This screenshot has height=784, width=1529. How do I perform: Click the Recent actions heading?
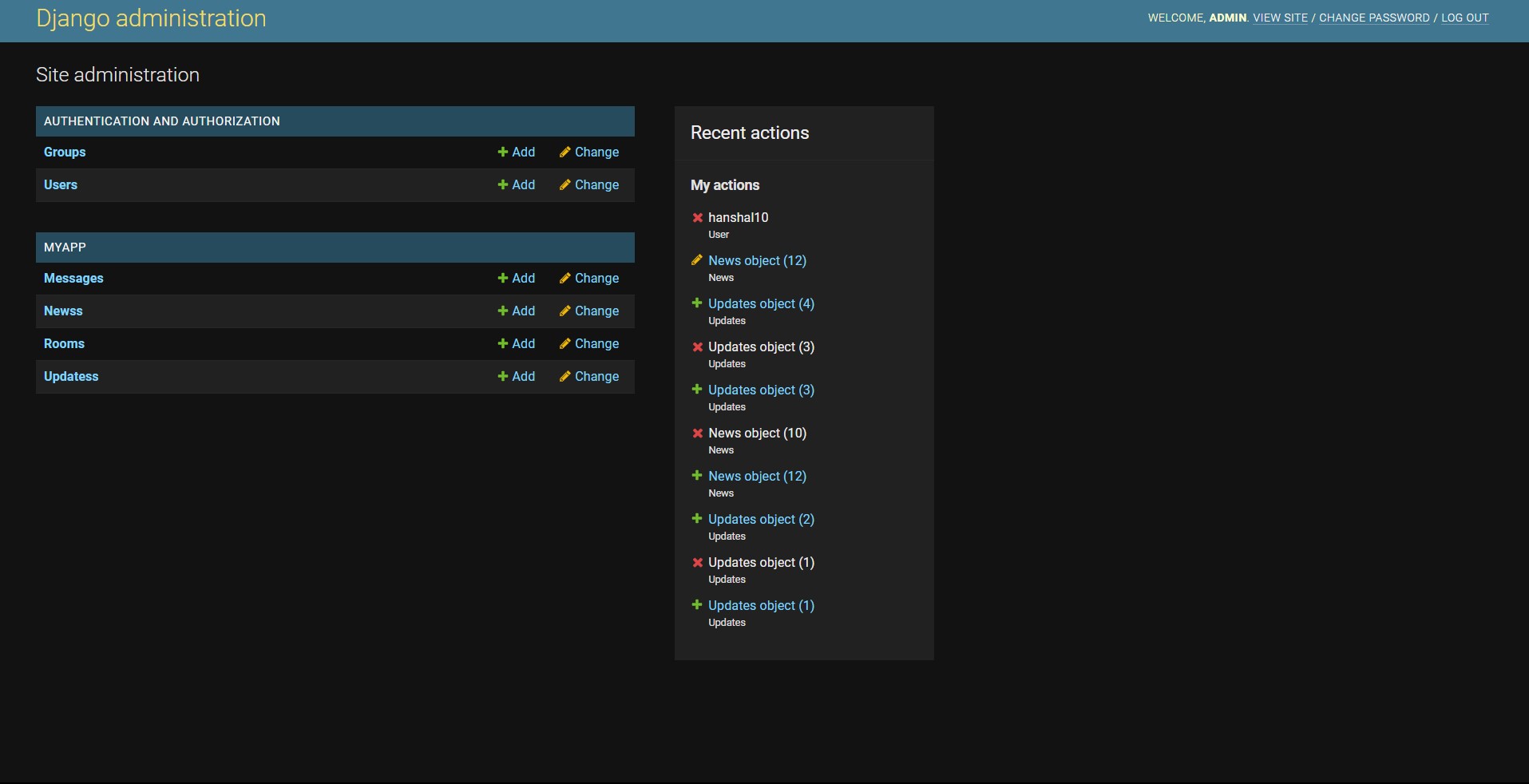click(x=750, y=133)
